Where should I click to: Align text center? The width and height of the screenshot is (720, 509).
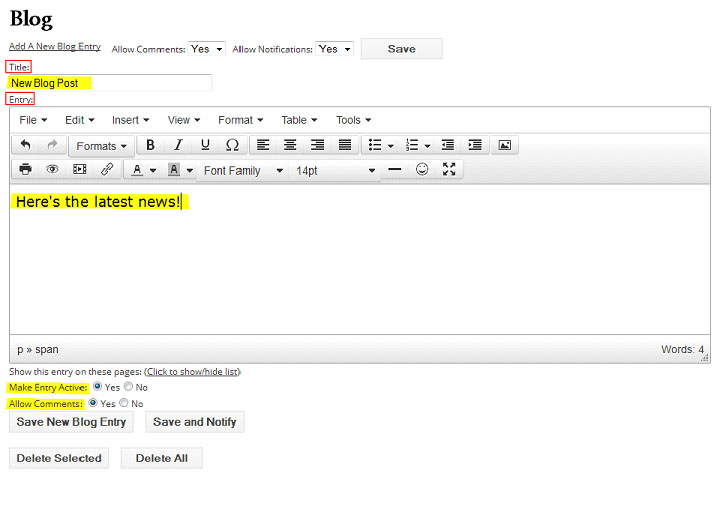coord(290,145)
